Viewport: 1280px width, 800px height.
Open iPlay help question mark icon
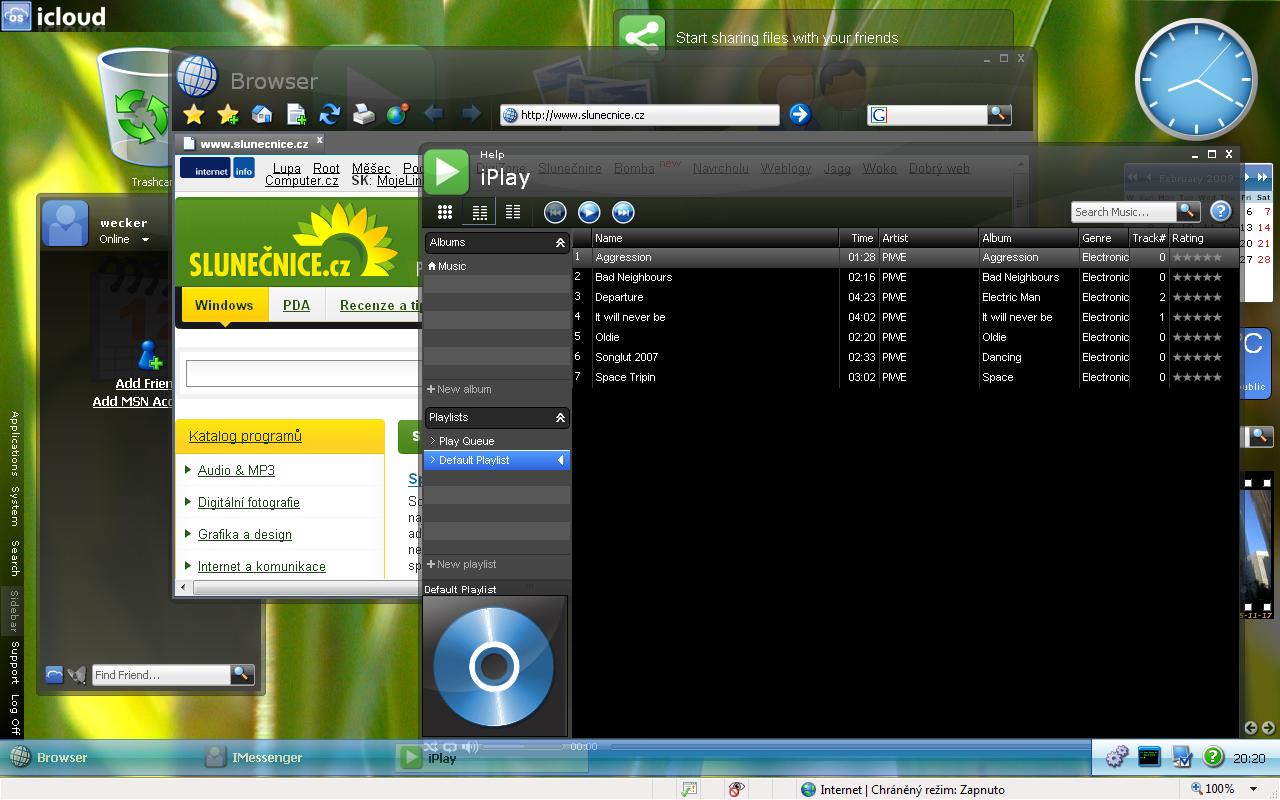(1220, 211)
